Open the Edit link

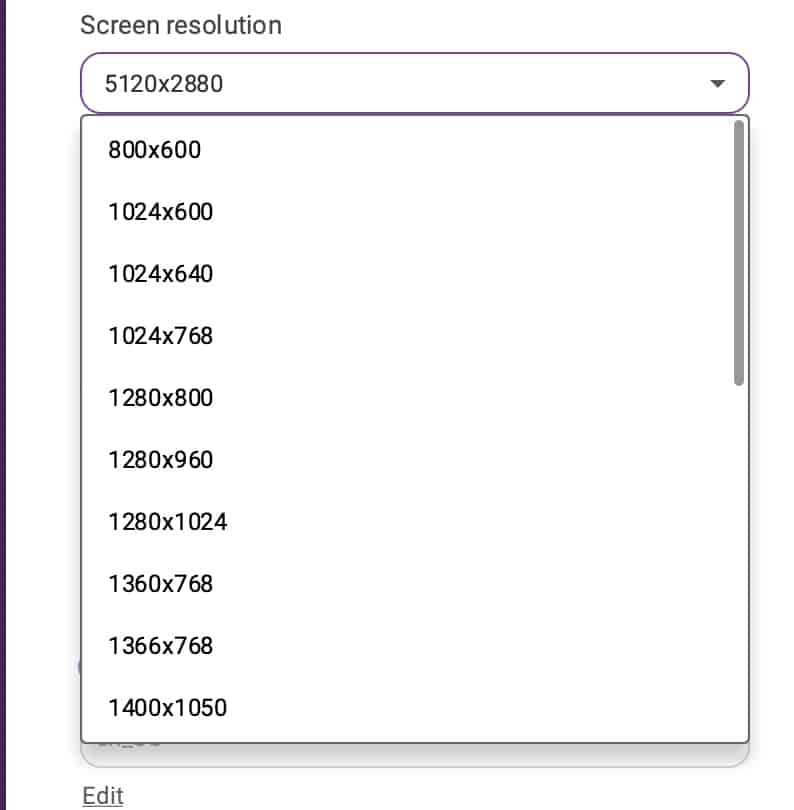click(103, 796)
